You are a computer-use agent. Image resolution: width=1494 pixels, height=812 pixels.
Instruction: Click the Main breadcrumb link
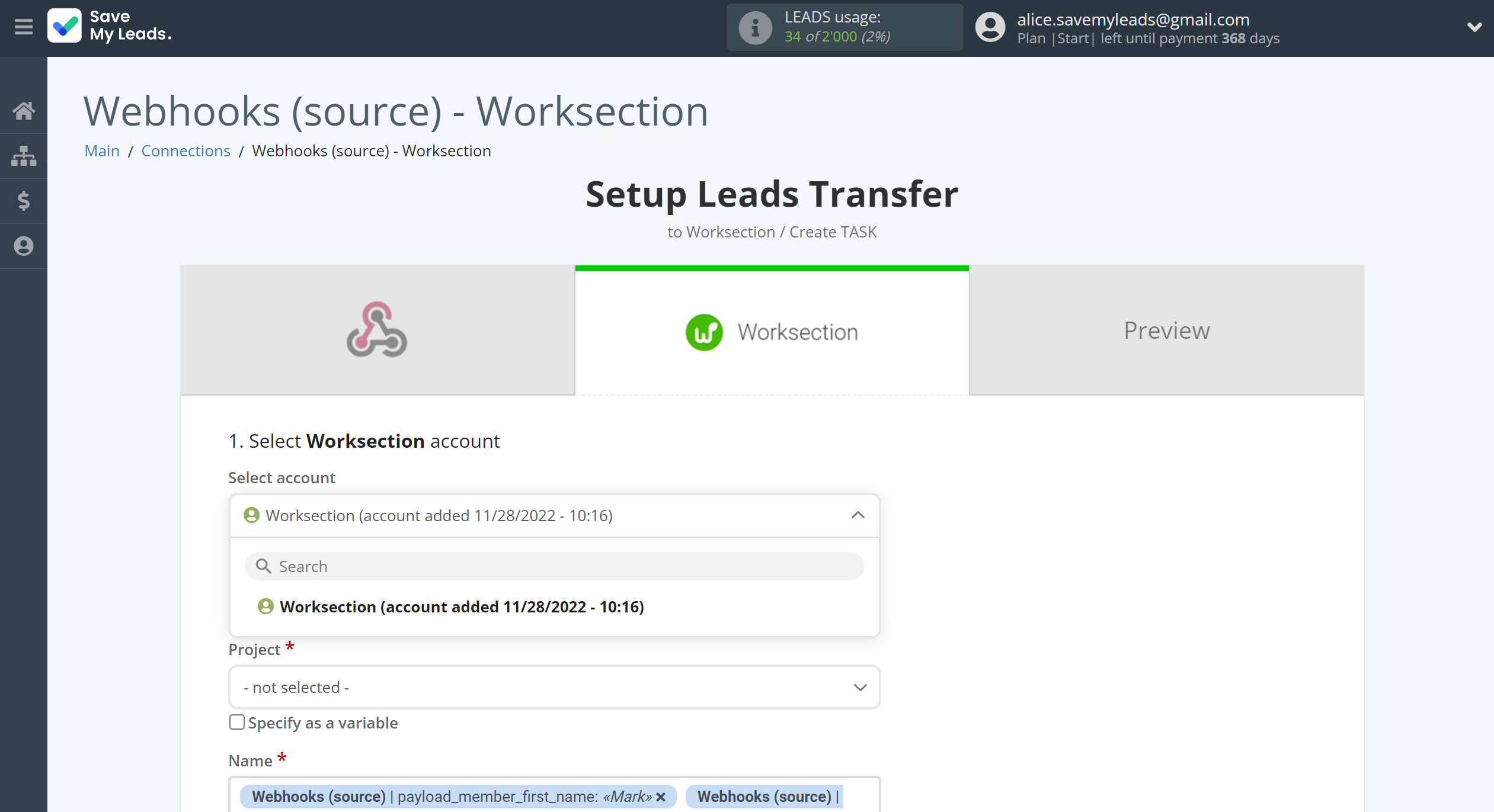(101, 150)
